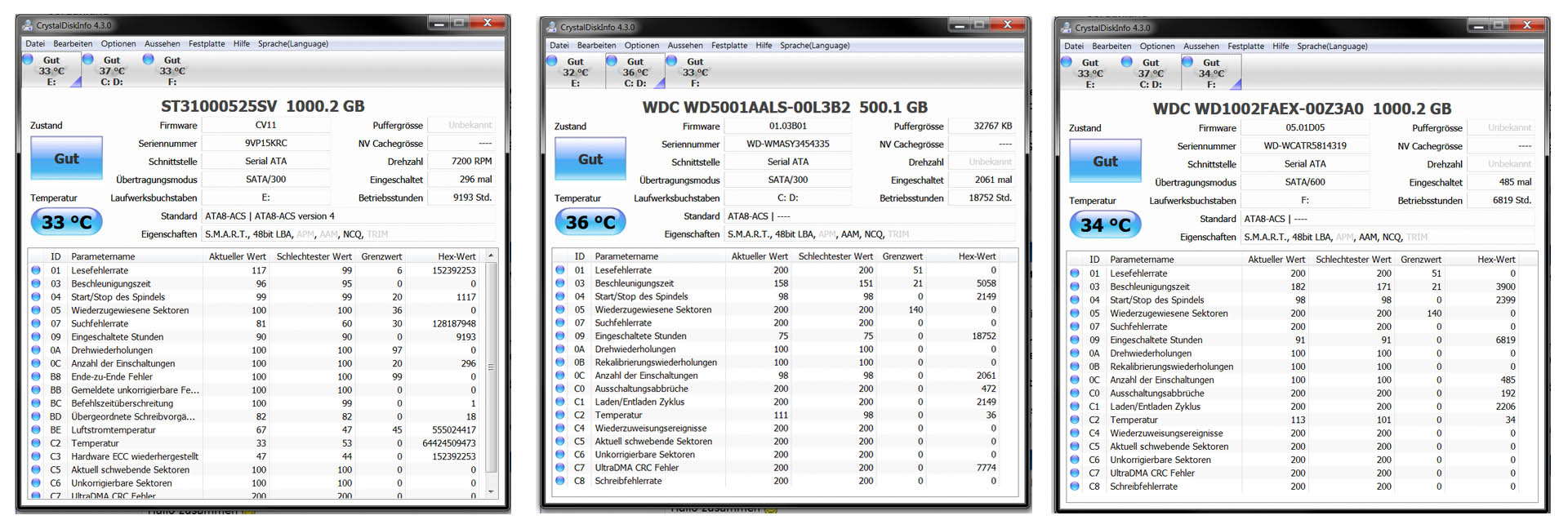Click status dot for Laden/Entladen Zyklus, right window
This screenshot has height=529, width=1568.
click(x=1075, y=407)
